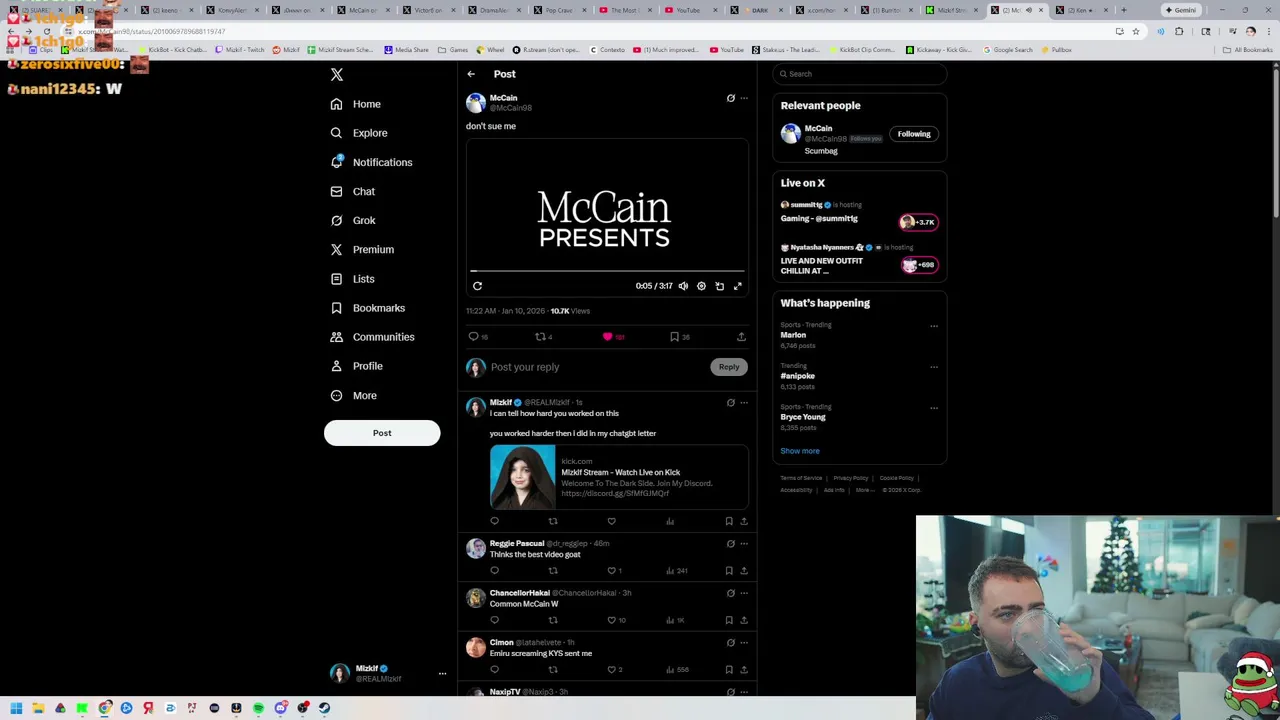Open McCain's profile avatar on post

tap(476, 103)
